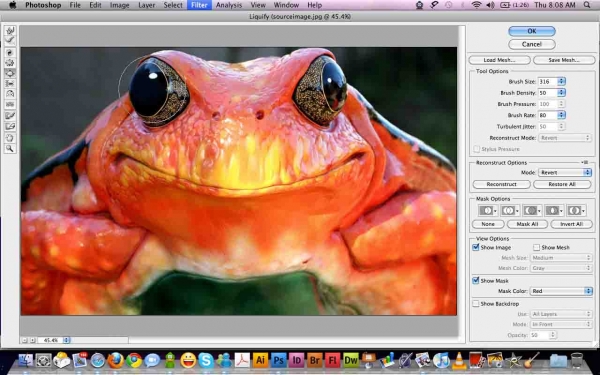This screenshot has height=375, width=600.
Task: Click the Brush Rate value field
Action: [548, 115]
